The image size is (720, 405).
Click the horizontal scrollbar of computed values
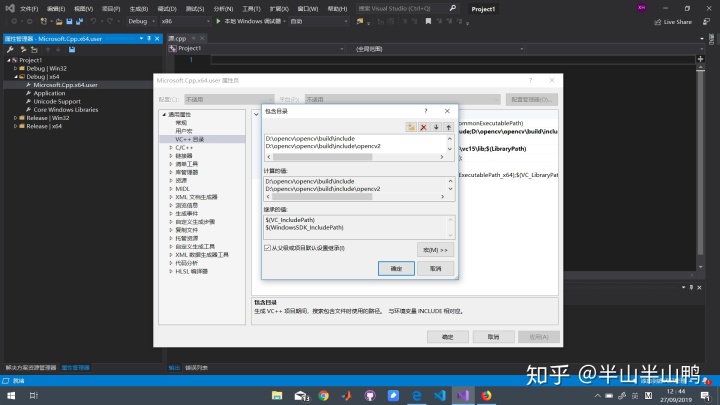pyautogui.click(x=322, y=197)
